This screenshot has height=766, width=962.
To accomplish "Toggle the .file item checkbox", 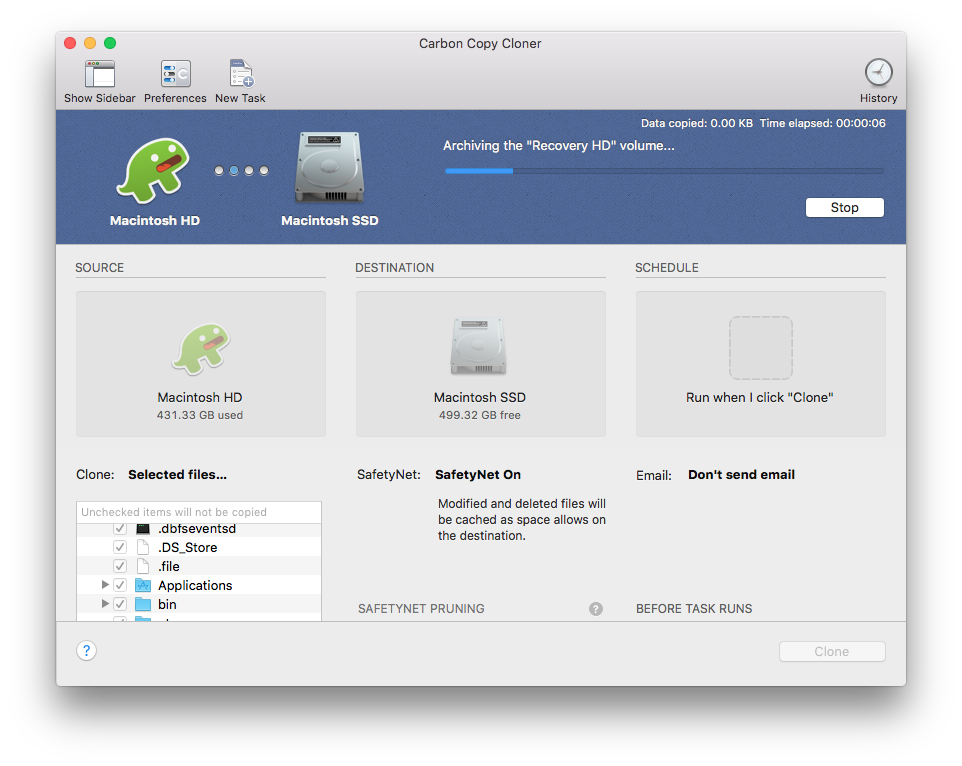I will click(x=120, y=567).
